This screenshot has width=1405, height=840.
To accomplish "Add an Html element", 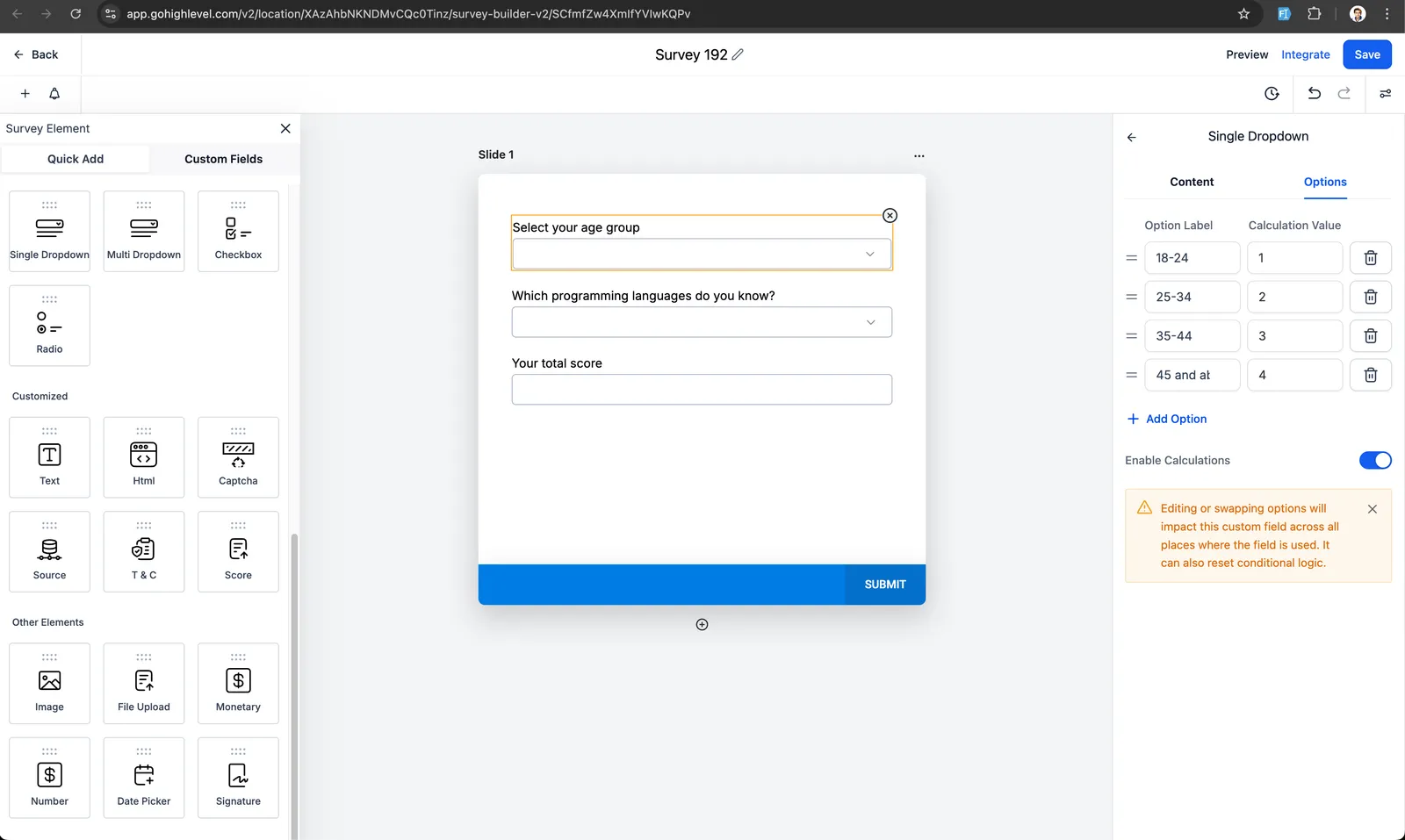I will click(x=144, y=457).
